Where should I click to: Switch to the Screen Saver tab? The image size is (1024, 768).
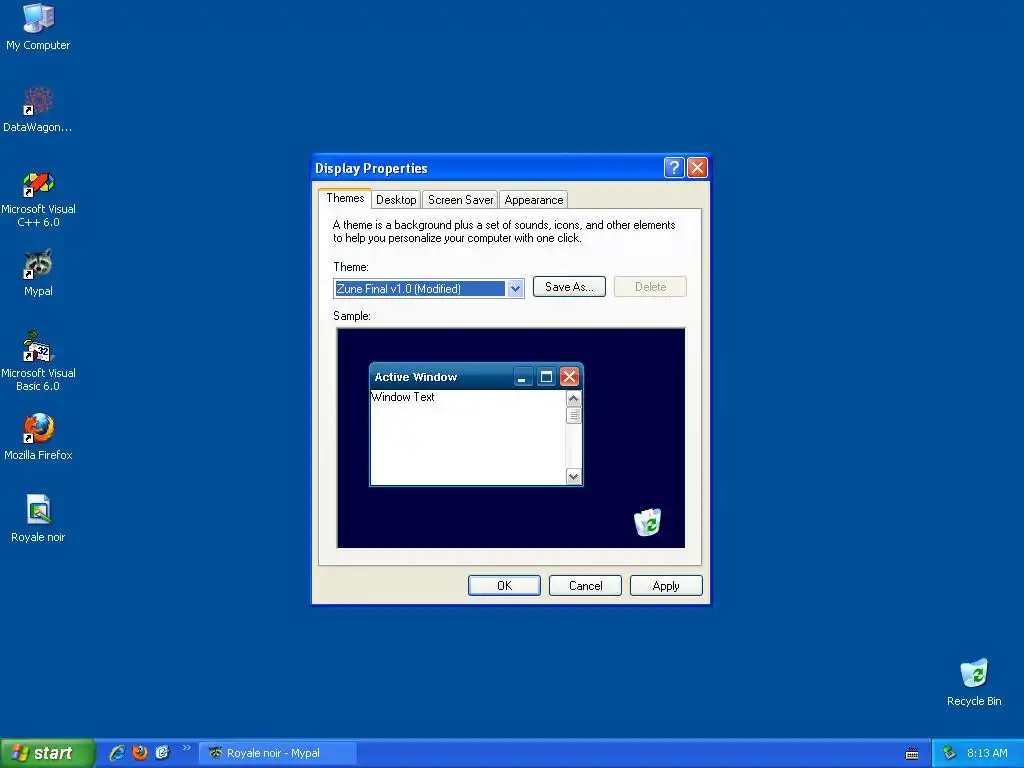tap(460, 200)
